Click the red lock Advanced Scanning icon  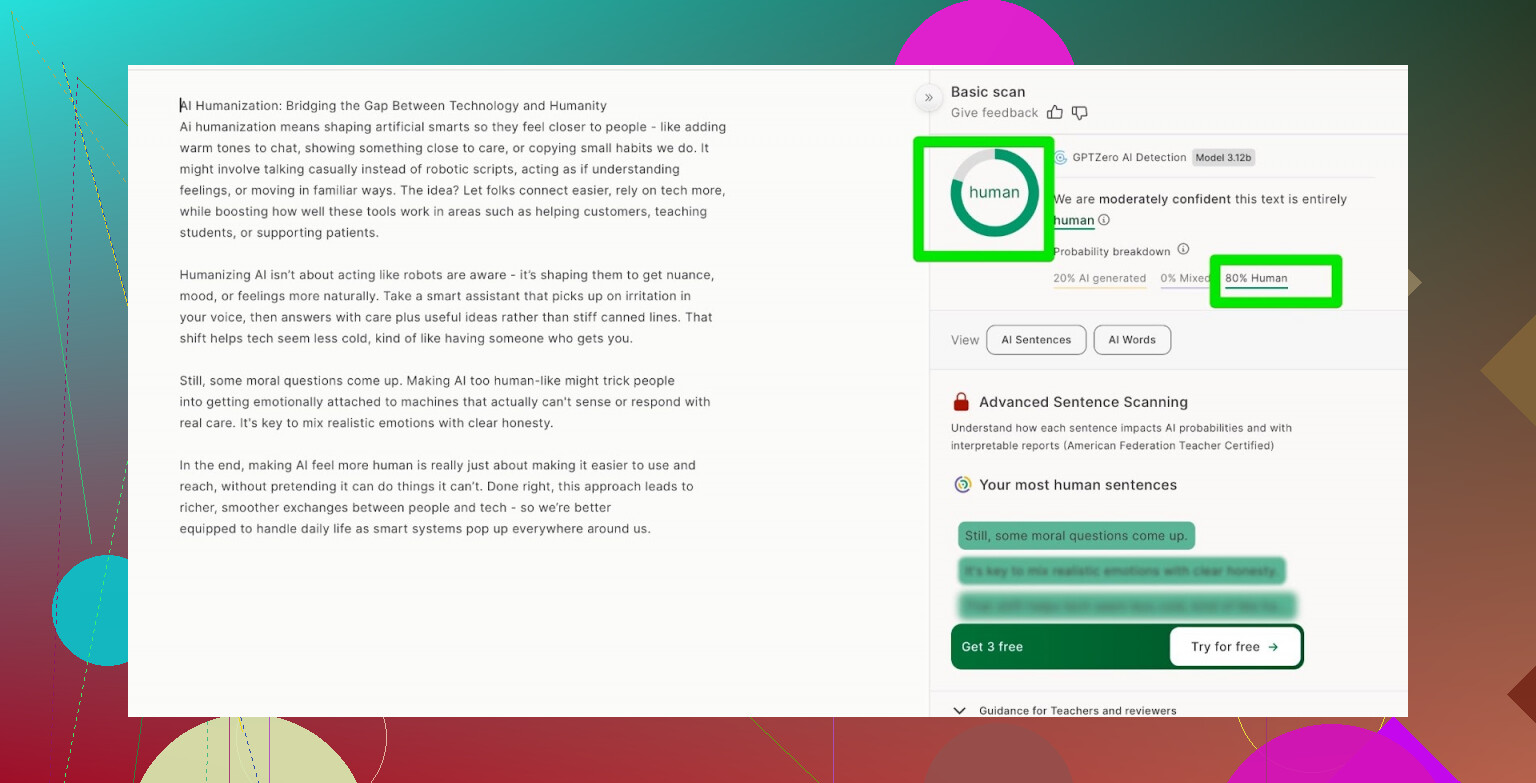click(961, 402)
